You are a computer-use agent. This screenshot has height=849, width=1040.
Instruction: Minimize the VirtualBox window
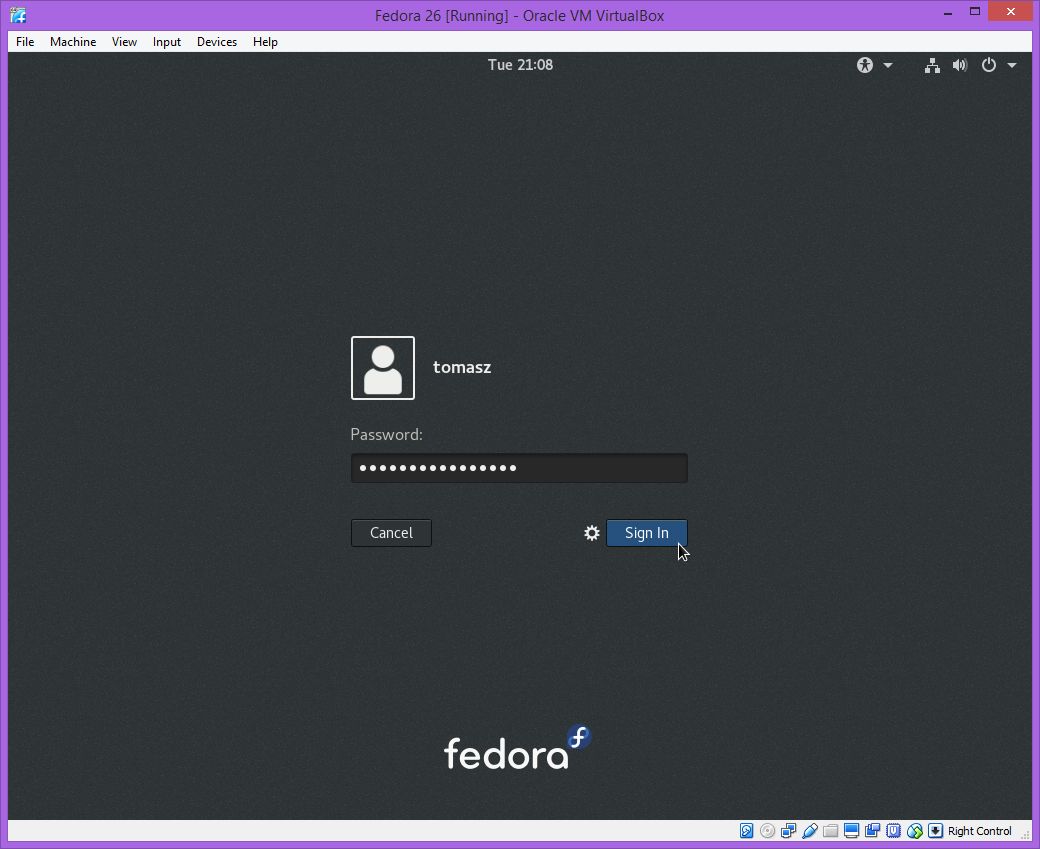[948, 13]
